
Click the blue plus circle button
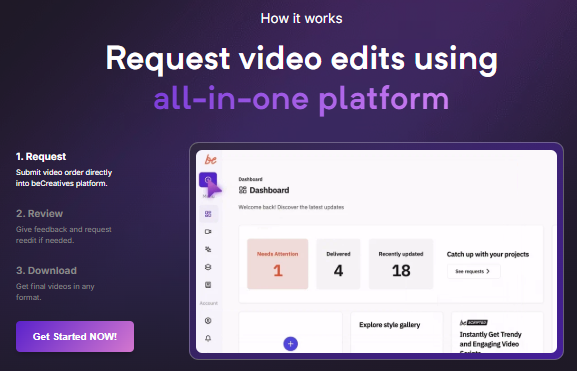pyautogui.click(x=290, y=344)
